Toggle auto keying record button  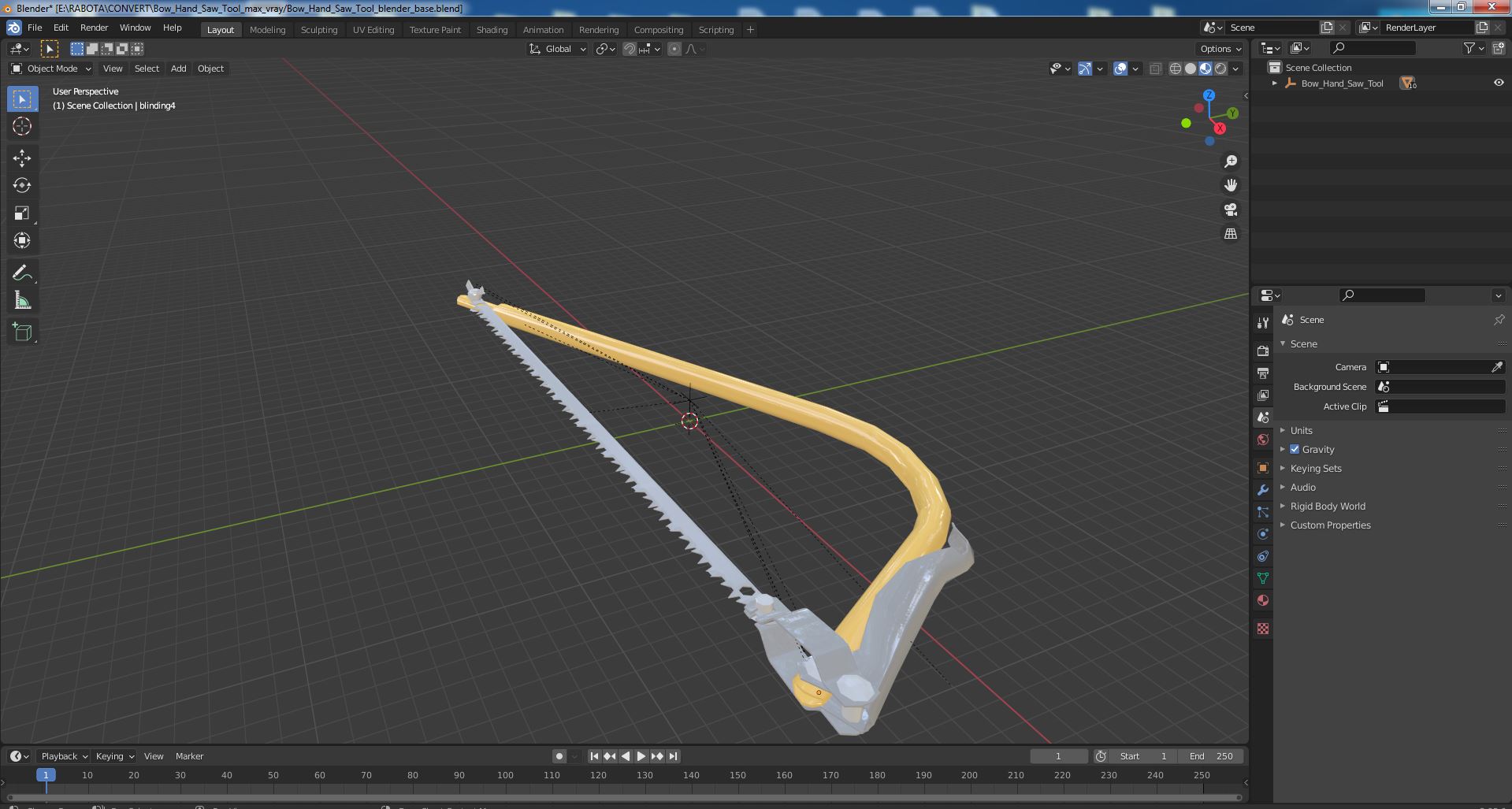(559, 756)
